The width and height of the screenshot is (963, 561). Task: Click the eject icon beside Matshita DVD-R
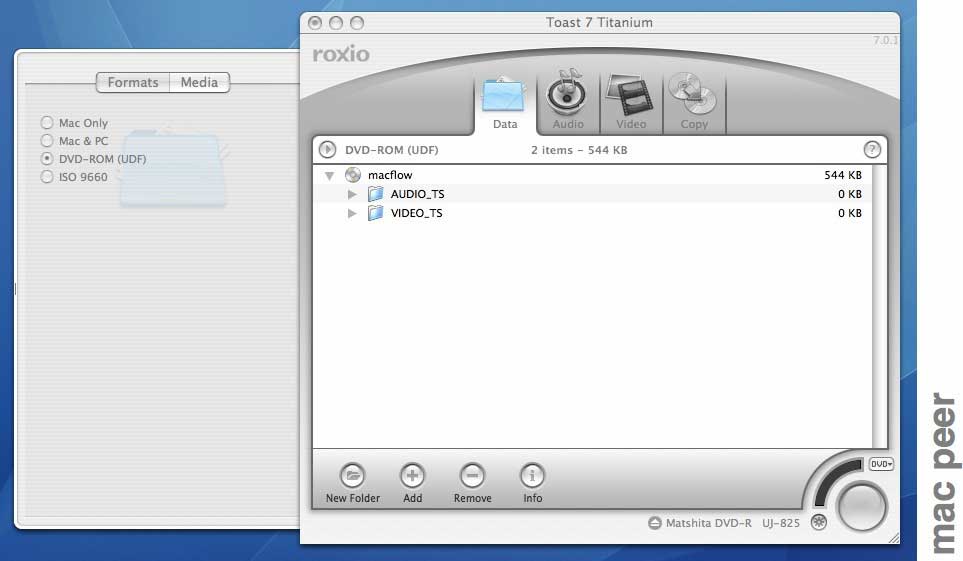pos(655,523)
